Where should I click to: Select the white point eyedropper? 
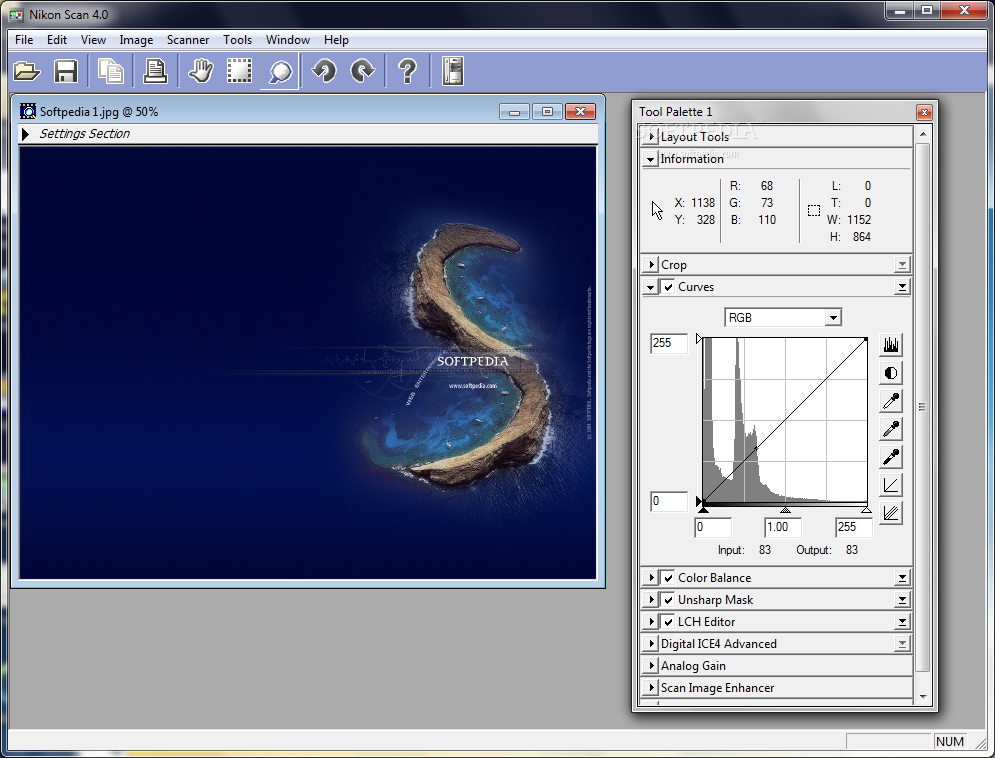[x=891, y=401]
